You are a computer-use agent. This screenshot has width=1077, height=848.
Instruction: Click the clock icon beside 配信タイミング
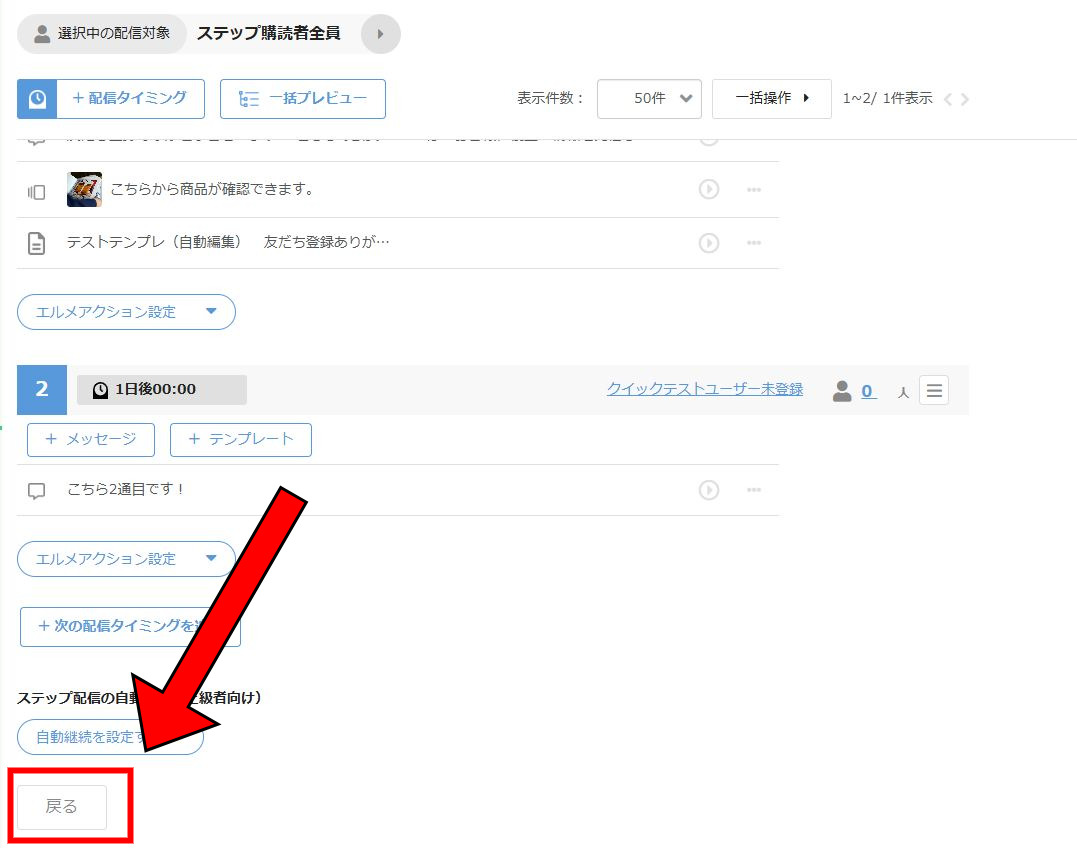[x=37, y=99]
